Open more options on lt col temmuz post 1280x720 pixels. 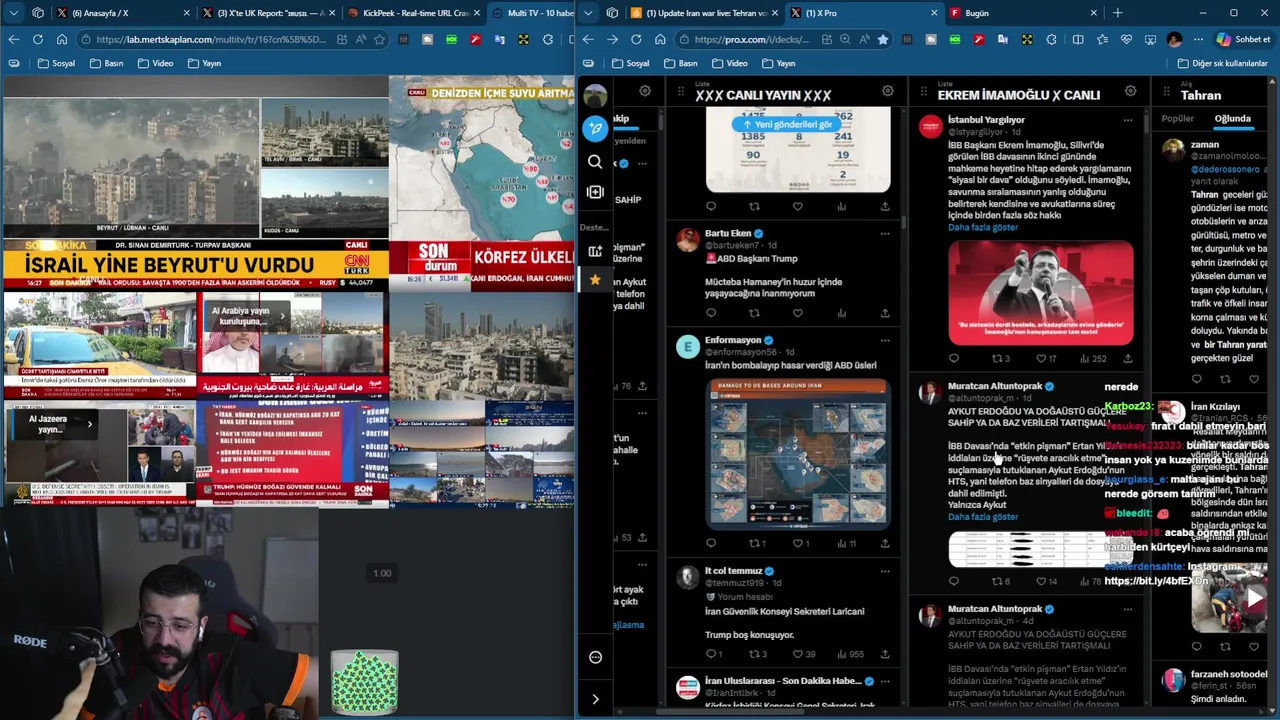point(884,572)
